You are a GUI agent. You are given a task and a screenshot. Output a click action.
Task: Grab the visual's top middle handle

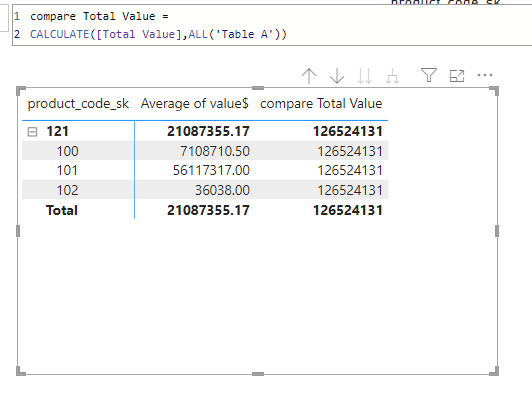pyautogui.click(x=258, y=88)
